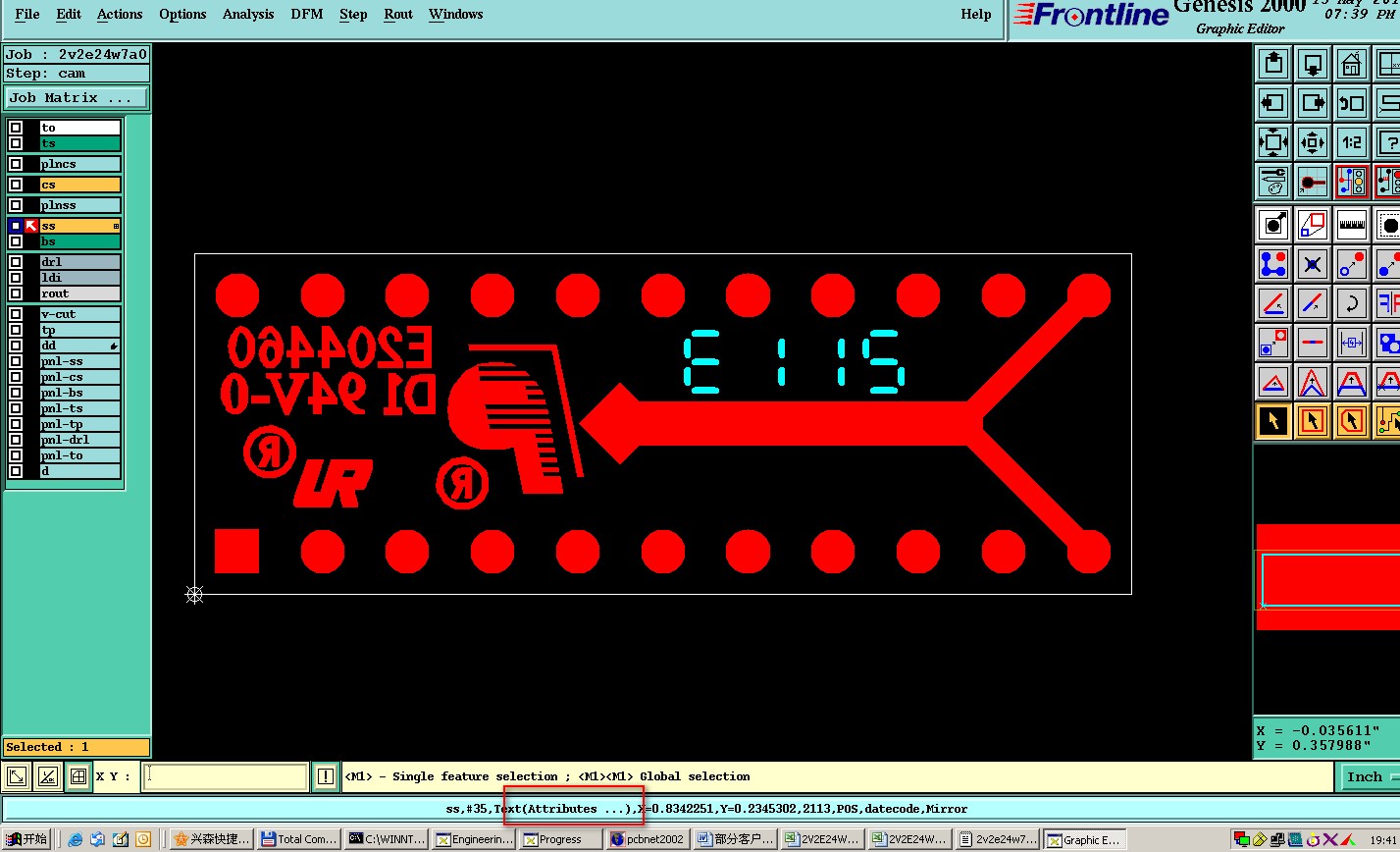
Task: Choose the angled red line edit tool
Action: pos(1273,303)
